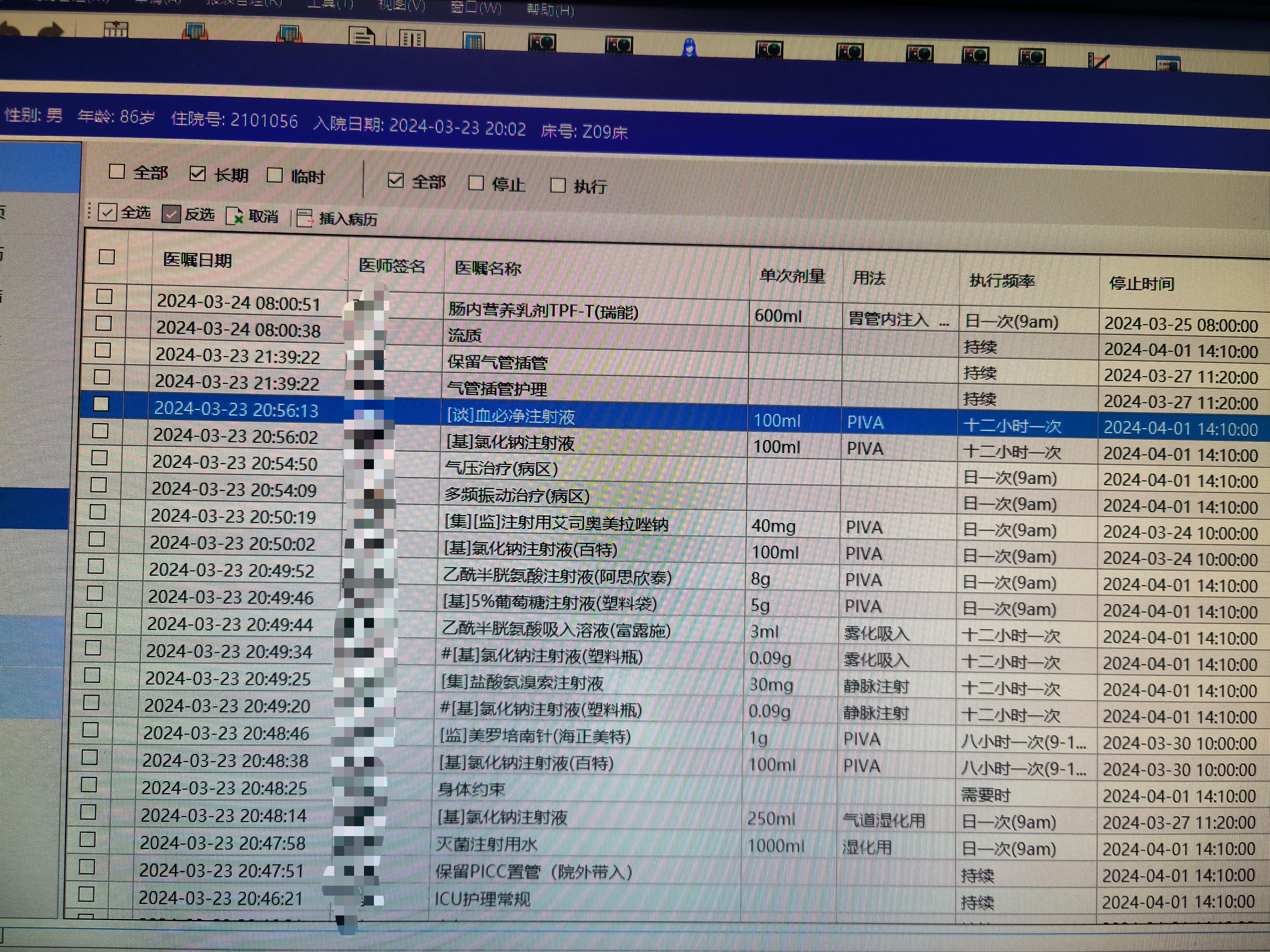Enable the 临时 orders checkbox

click(275, 175)
